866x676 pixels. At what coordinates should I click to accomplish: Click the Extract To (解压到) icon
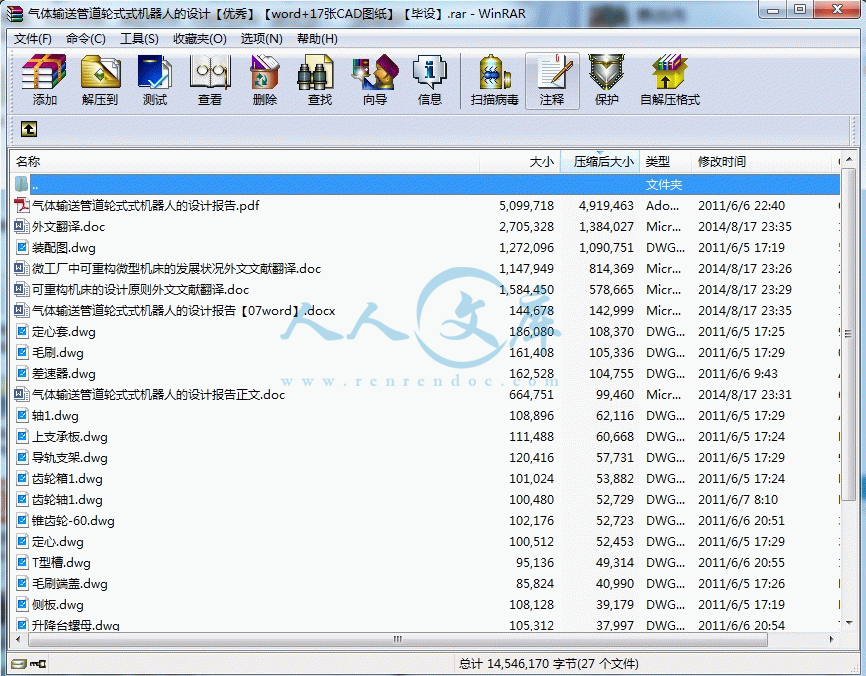coord(100,81)
